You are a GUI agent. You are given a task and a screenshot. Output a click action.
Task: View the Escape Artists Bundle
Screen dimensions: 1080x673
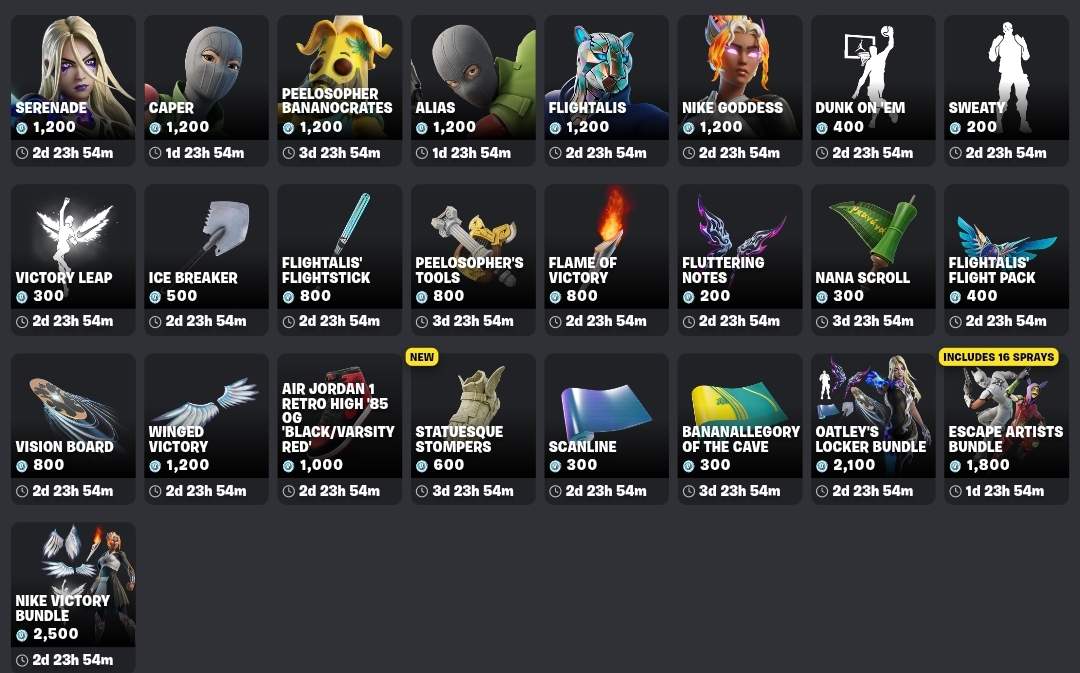point(1006,429)
